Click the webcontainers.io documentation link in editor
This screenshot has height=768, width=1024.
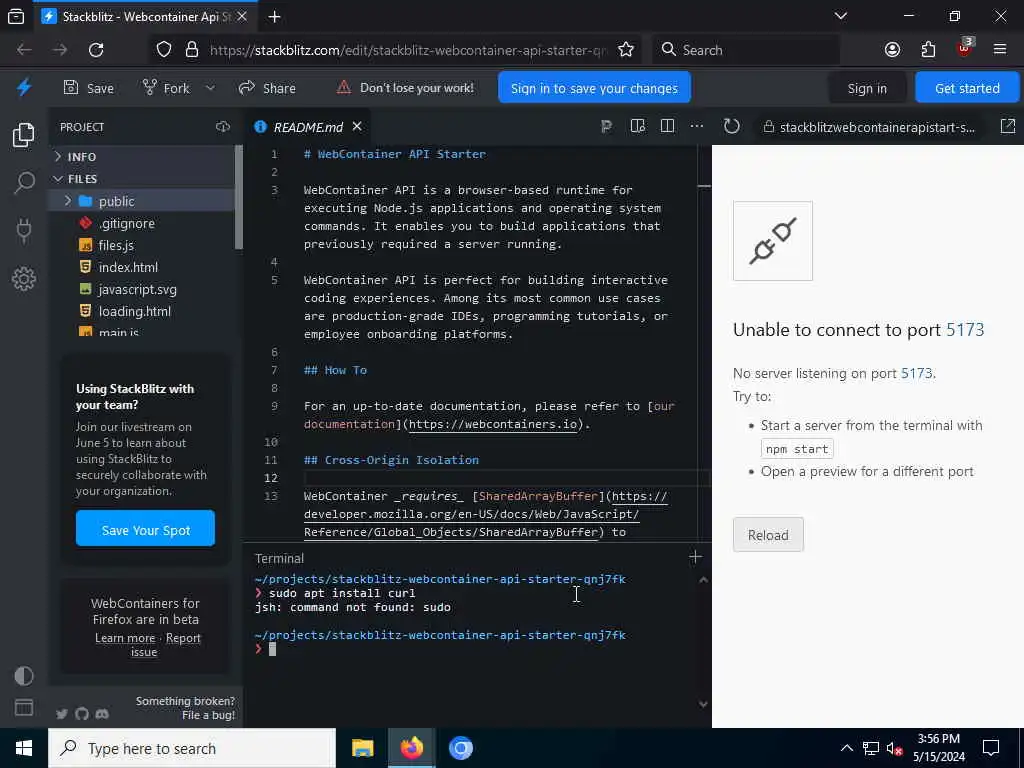(x=493, y=424)
